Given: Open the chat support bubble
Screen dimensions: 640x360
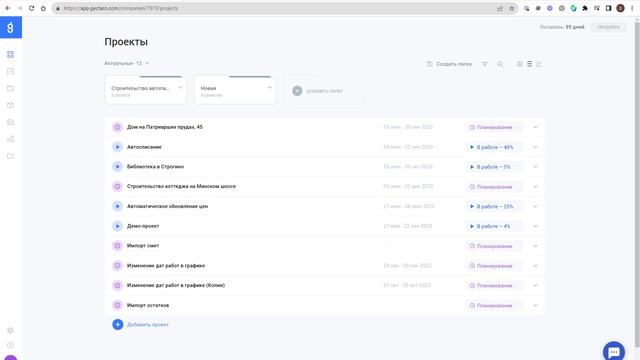Looking at the screenshot, I should click(x=614, y=352).
